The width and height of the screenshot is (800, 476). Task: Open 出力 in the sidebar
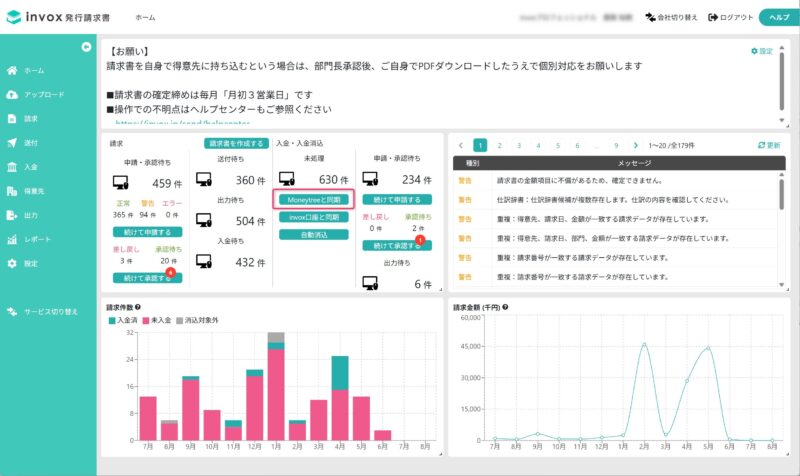(x=22, y=215)
